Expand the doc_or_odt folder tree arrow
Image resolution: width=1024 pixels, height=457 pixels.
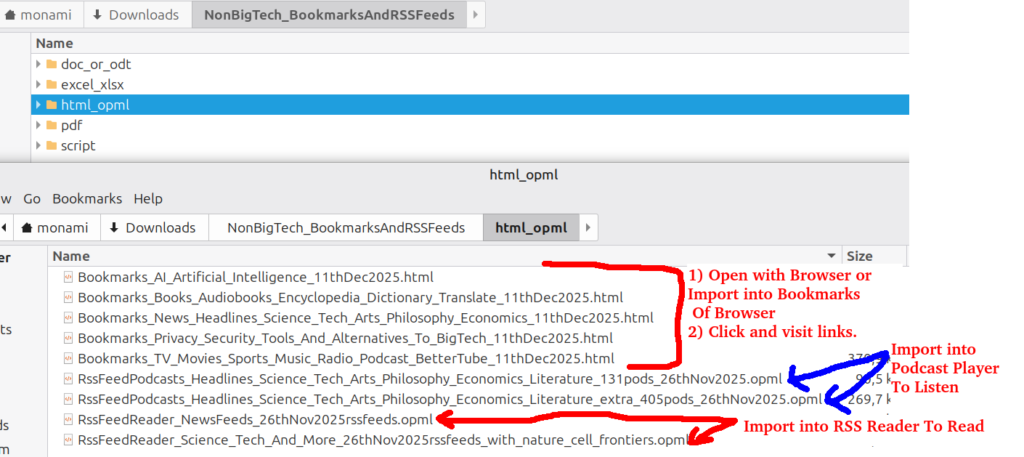point(38,64)
